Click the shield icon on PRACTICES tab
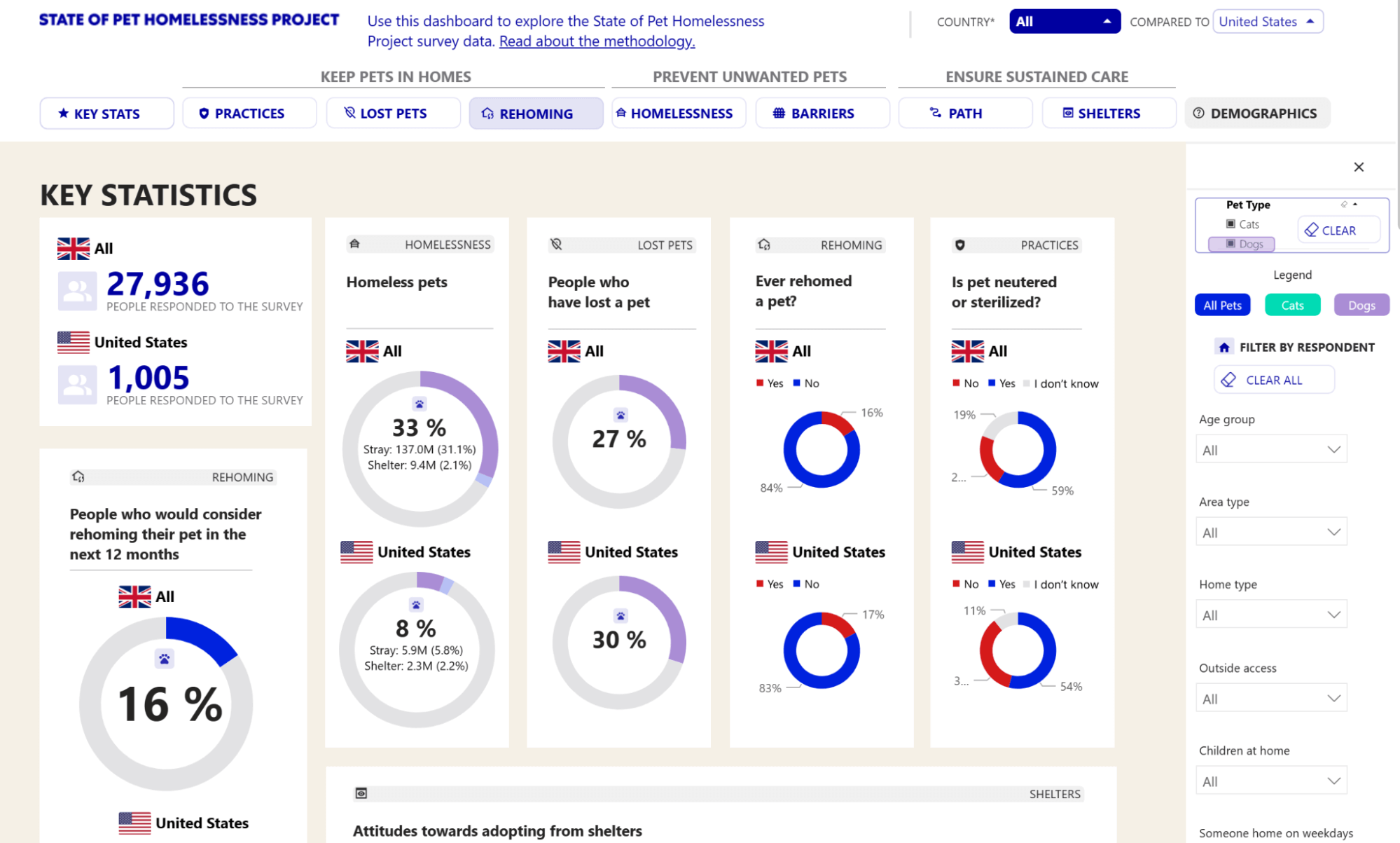The image size is (1400, 843). pos(204,113)
